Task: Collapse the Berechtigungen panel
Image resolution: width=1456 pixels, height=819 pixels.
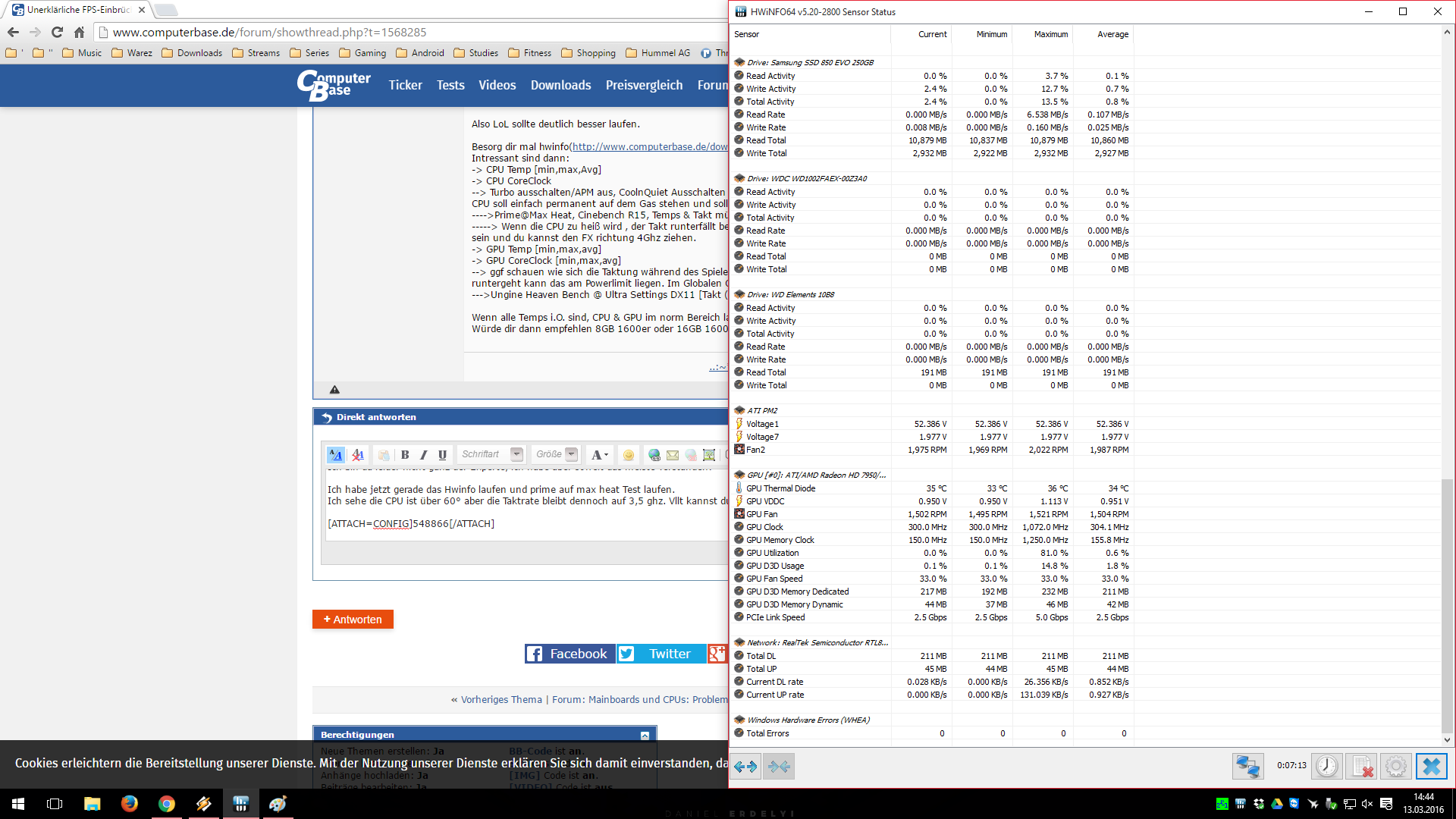Action: click(645, 735)
